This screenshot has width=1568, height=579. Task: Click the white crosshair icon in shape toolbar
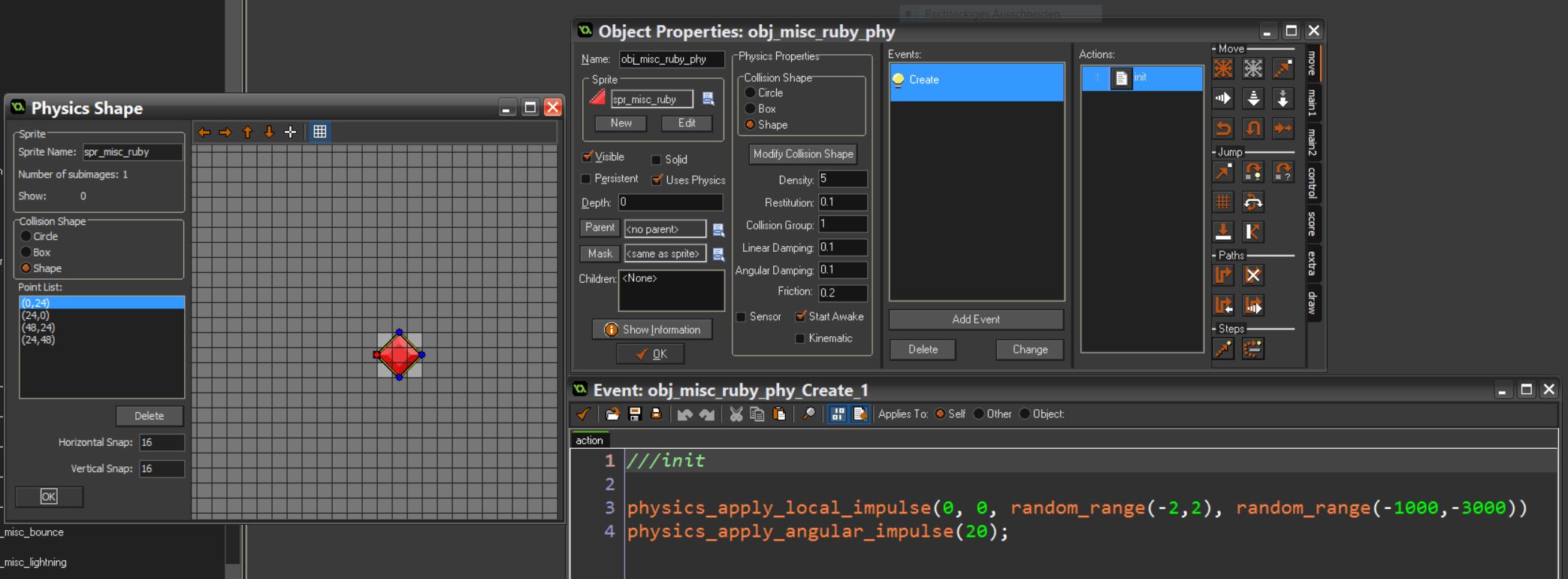[x=290, y=132]
